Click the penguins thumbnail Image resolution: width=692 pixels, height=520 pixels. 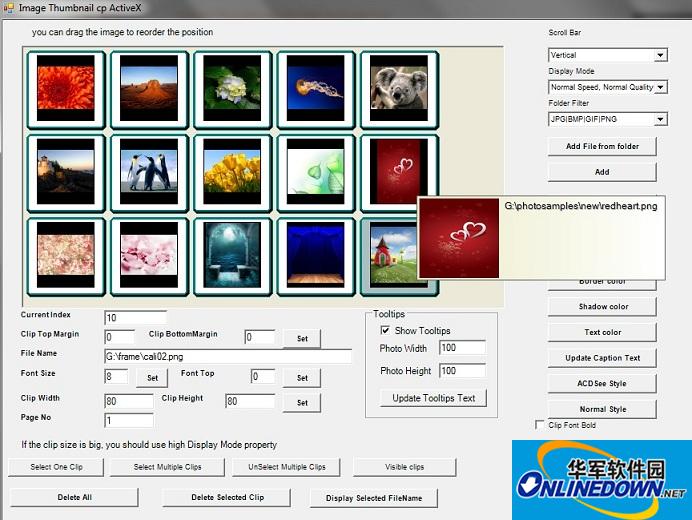click(x=148, y=165)
